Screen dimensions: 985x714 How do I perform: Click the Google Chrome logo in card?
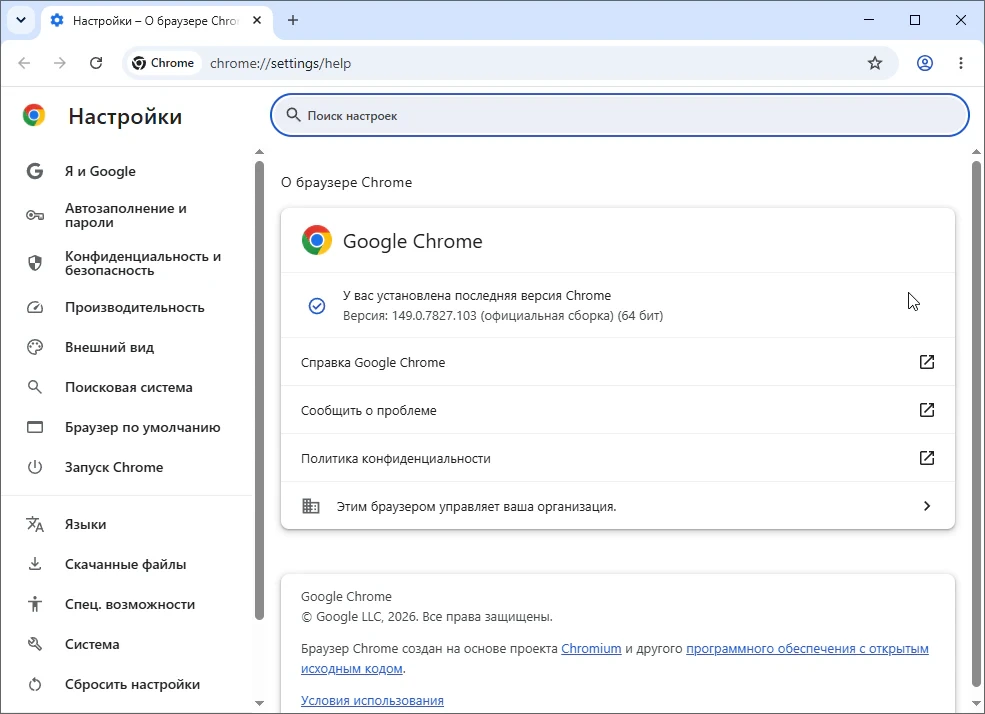tap(317, 241)
